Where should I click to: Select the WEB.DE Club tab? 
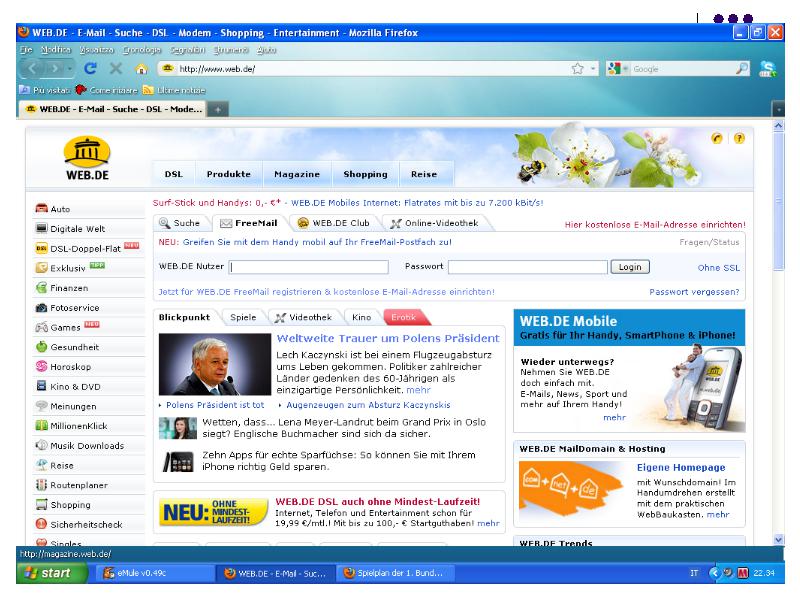(333, 223)
